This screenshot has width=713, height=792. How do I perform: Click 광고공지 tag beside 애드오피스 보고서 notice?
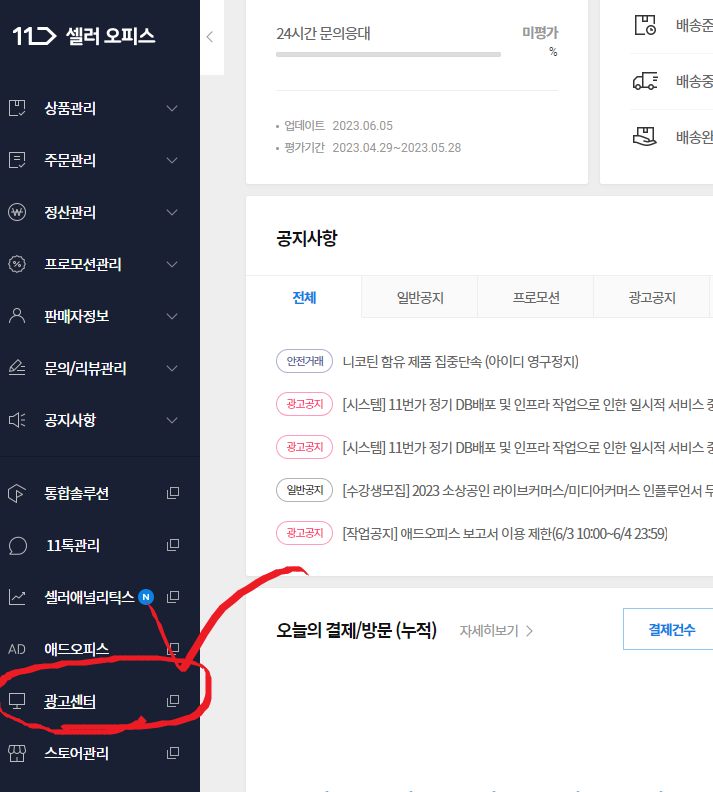[304, 533]
